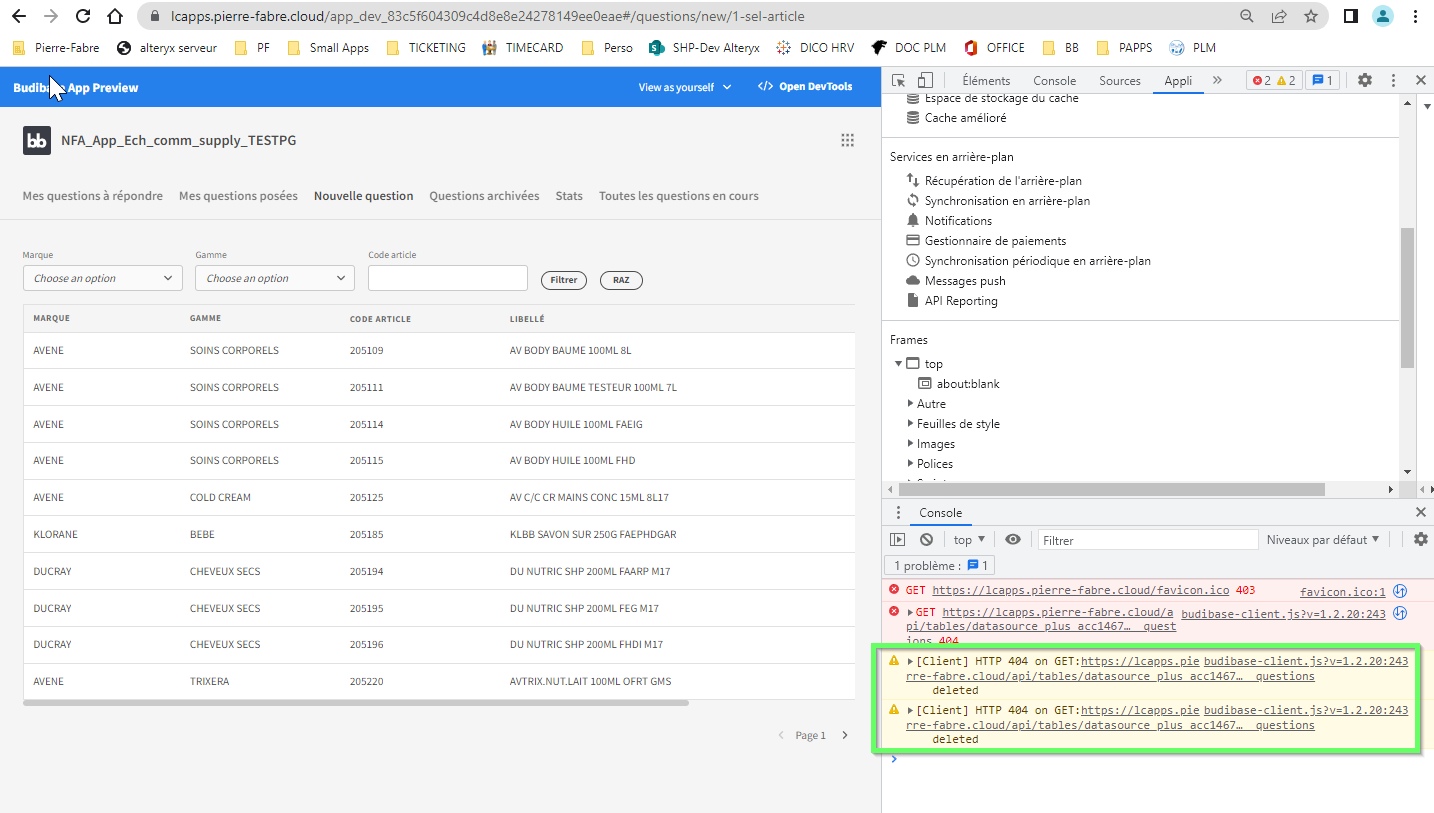Bookmark this page with the star icon
This screenshot has height=813, width=1434.
point(1311,16)
